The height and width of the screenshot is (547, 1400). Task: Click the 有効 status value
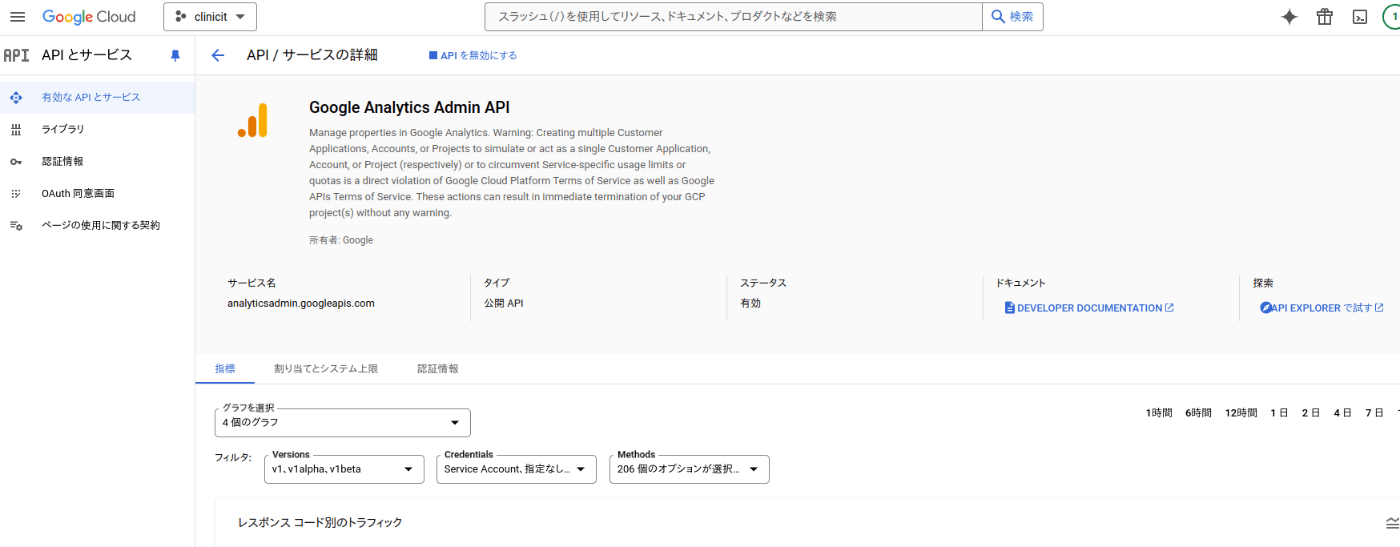point(750,303)
